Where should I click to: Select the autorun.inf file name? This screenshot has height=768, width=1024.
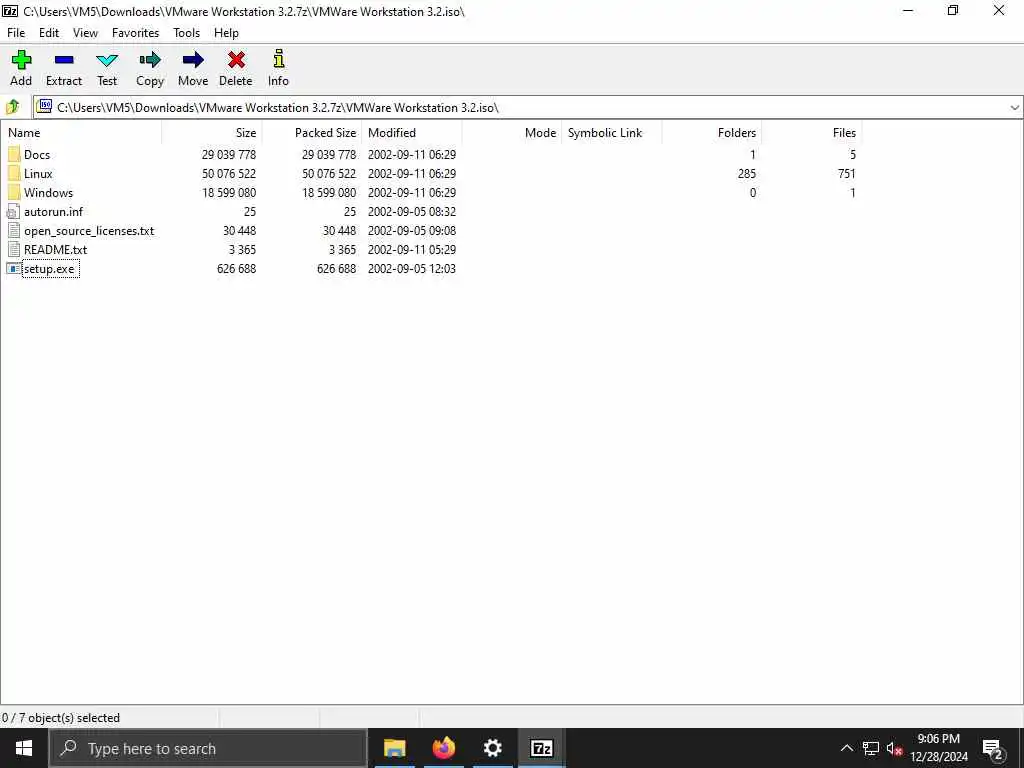click(54, 212)
